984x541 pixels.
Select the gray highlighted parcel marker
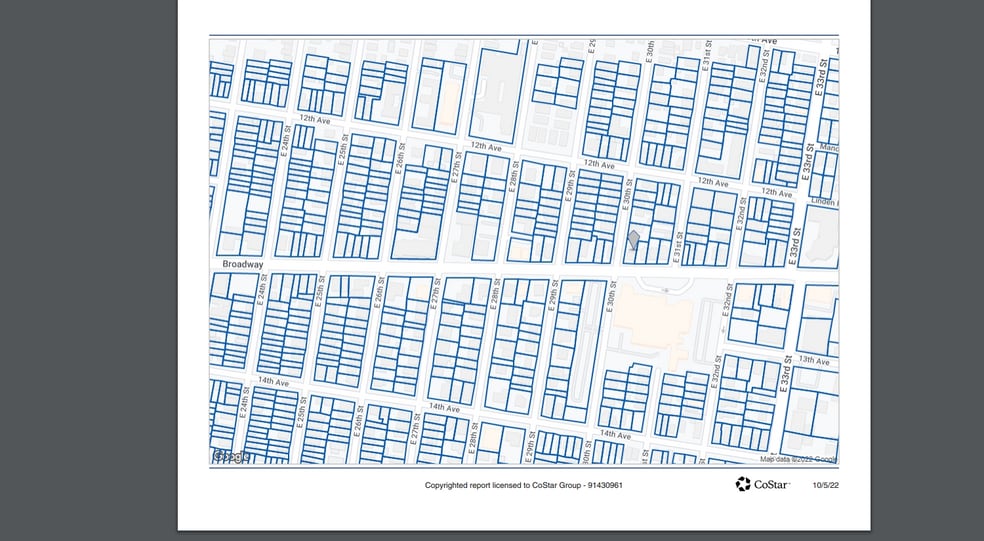click(x=632, y=239)
